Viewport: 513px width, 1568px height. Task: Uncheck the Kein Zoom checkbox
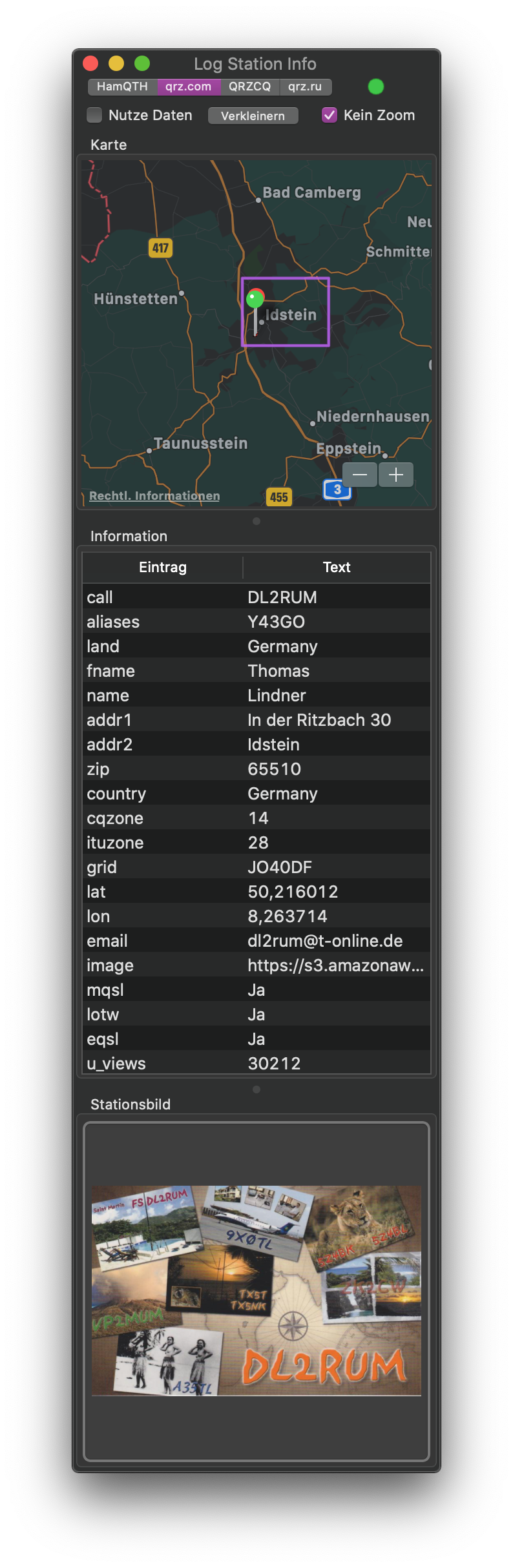pos(330,115)
